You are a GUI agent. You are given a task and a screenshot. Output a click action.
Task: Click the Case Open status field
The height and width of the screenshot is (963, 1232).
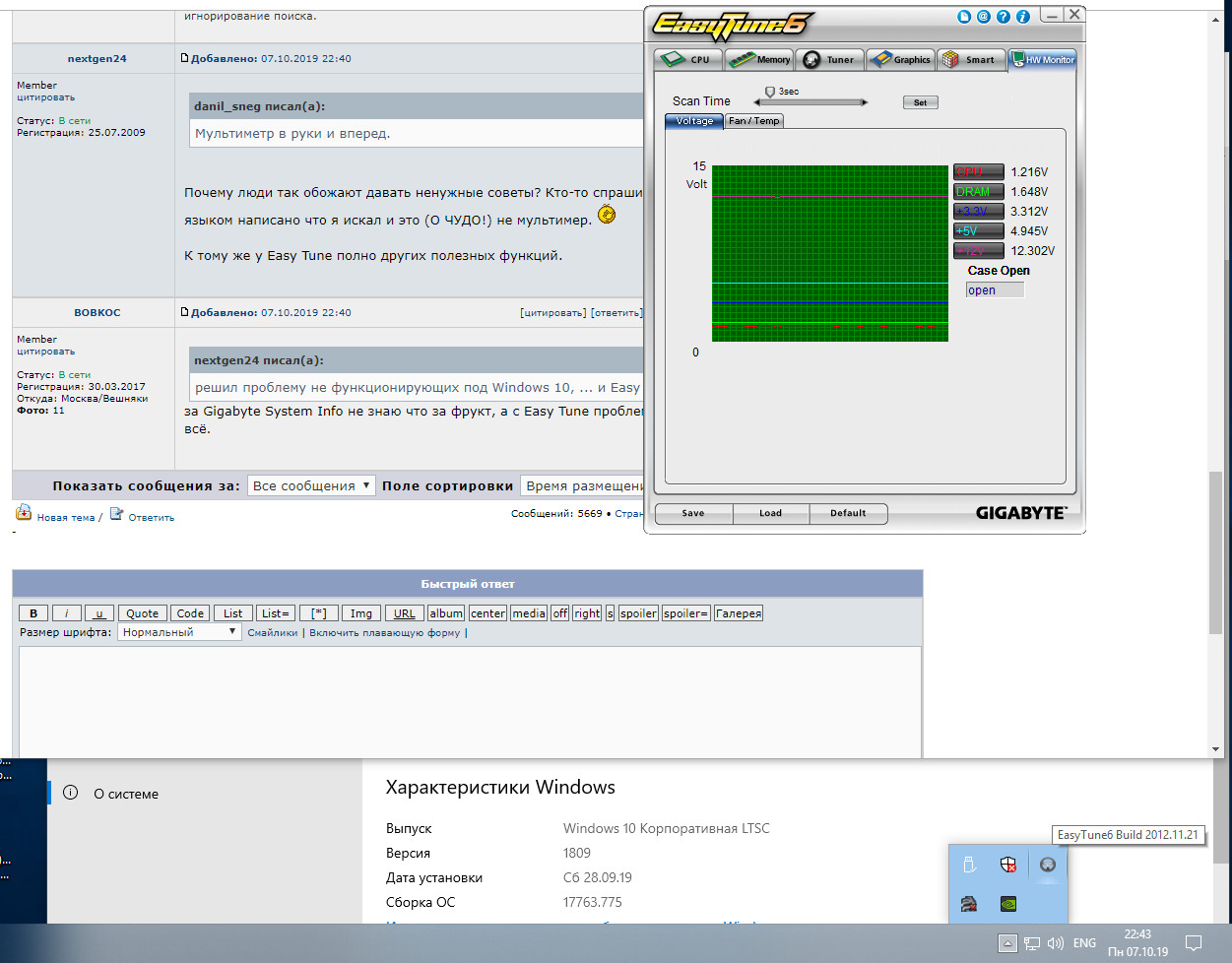point(995,289)
